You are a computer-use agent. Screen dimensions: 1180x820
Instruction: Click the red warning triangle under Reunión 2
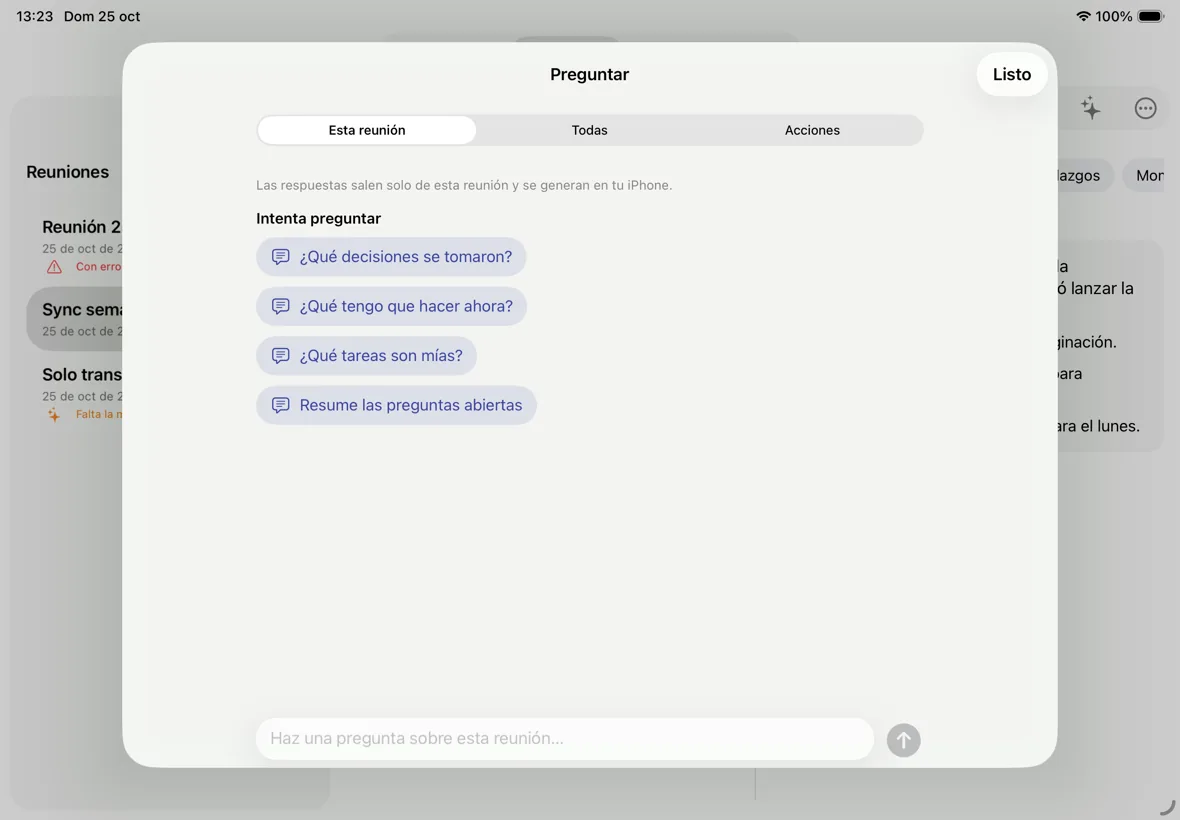click(x=54, y=267)
